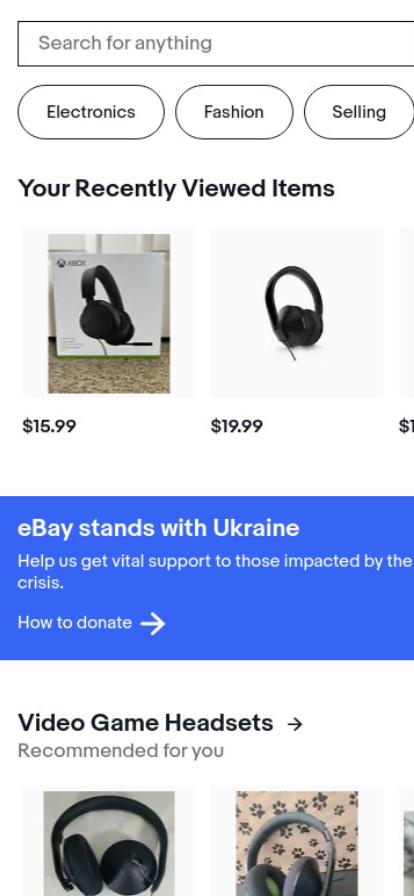
Task: Open the partially visible third recommended headset
Action: click(408, 851)
